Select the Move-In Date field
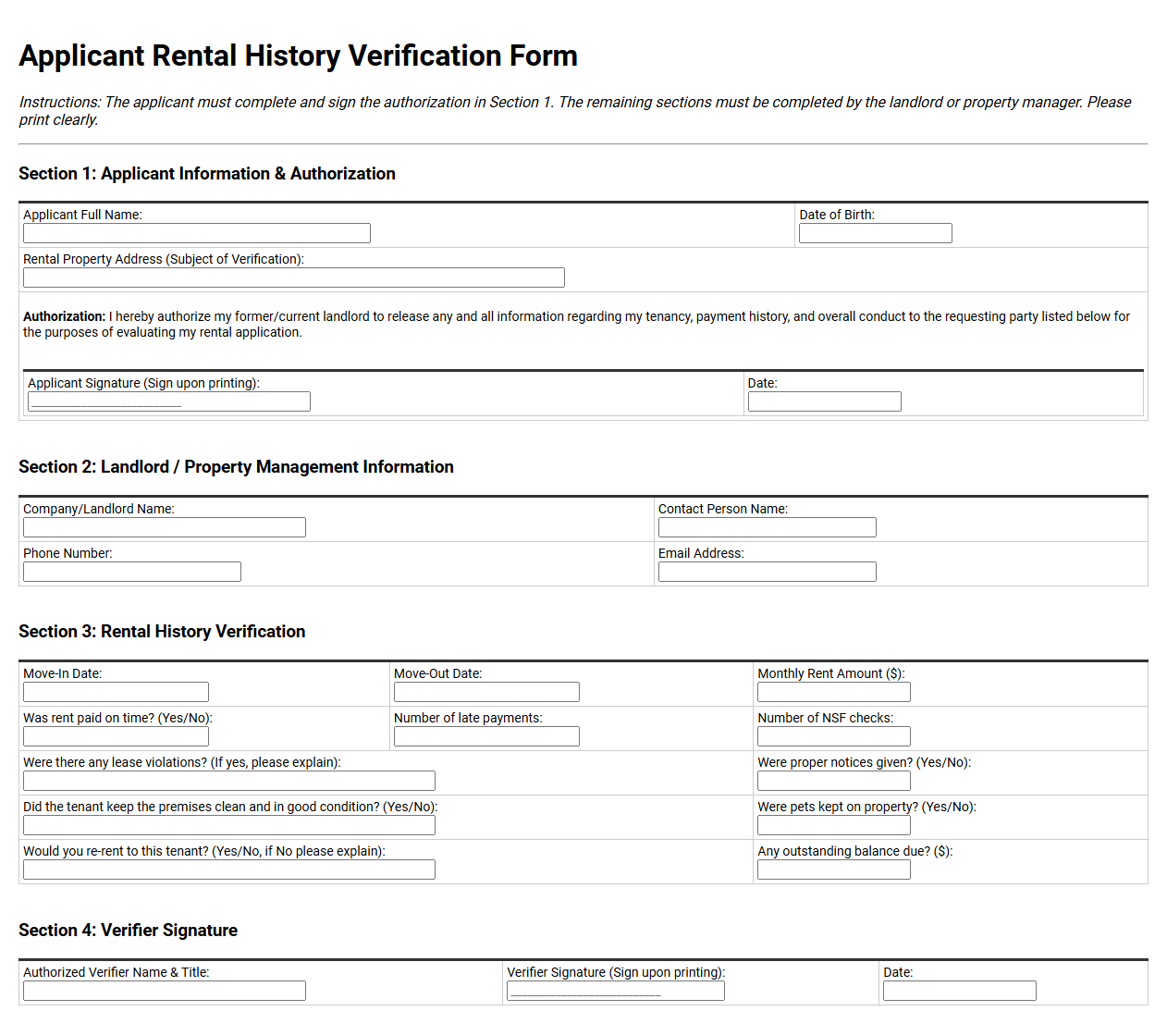This screenshot has height=1036, width=1167. pos(117,692)
